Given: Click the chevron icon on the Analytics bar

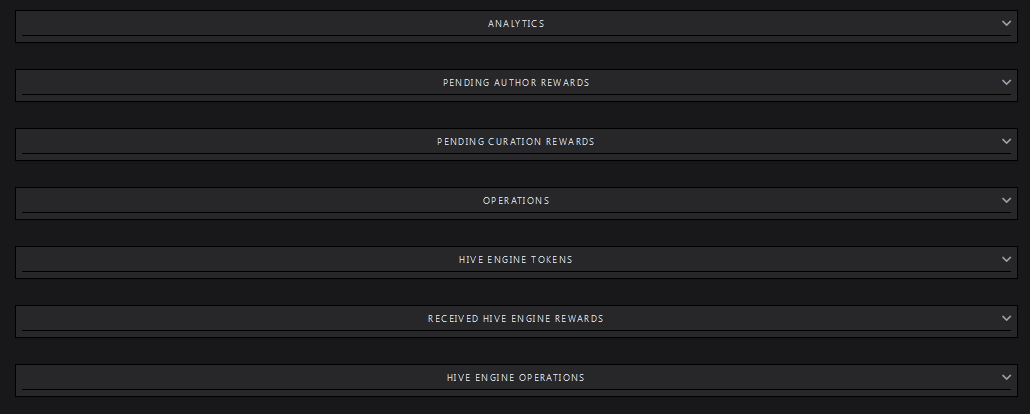Looking at the screenshot, I should pos(1006,23).
